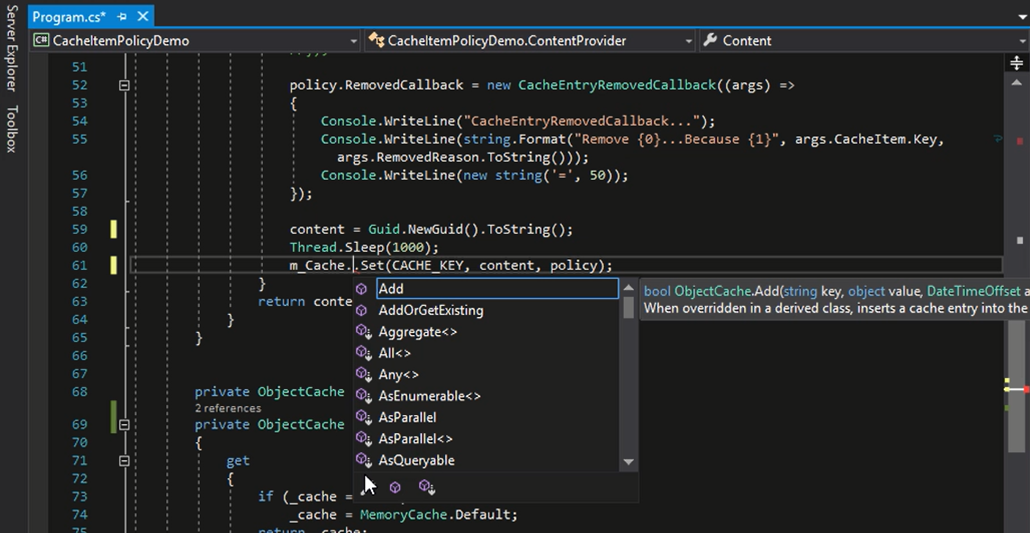This screenshot has width=1030, height=533.
Task: Select AsParallel<> in the completion list
Action: [415, 439]
